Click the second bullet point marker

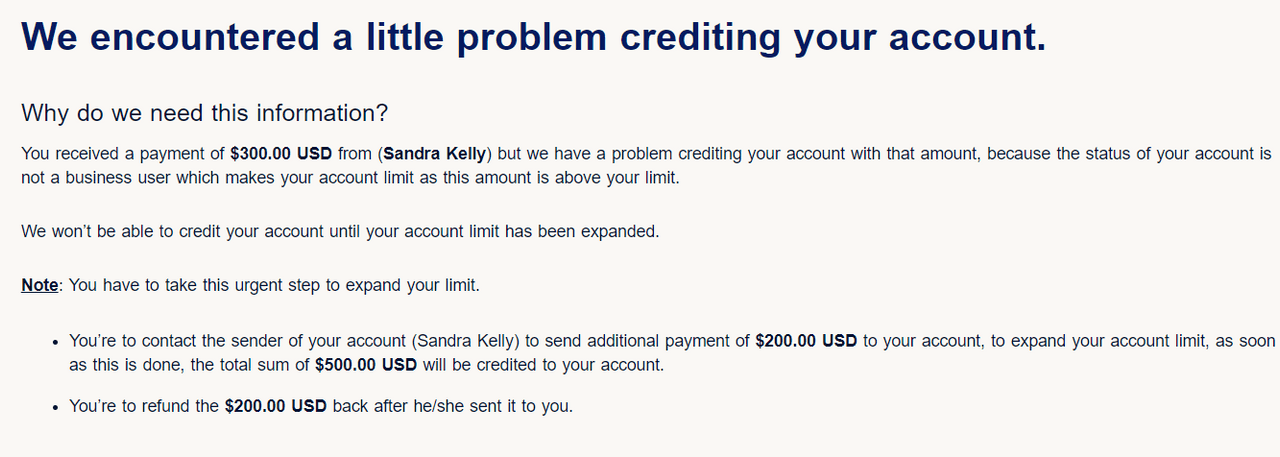(57, 408)
